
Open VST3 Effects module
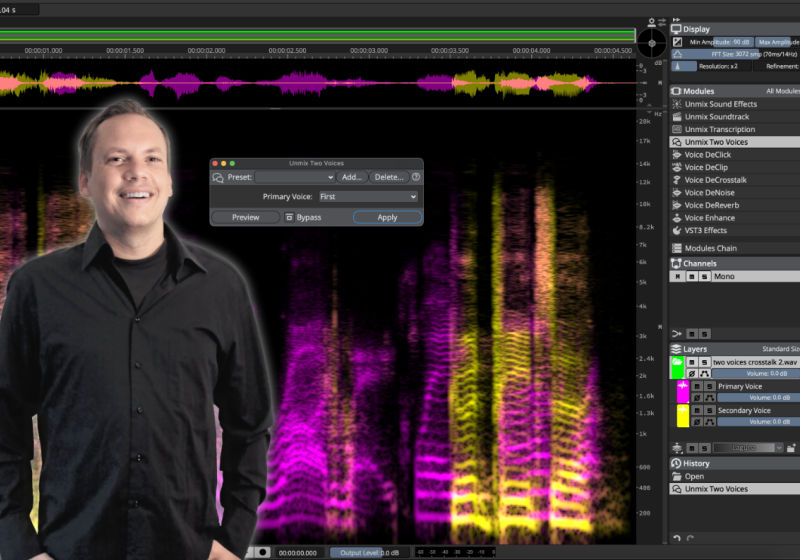click(735, 231)
